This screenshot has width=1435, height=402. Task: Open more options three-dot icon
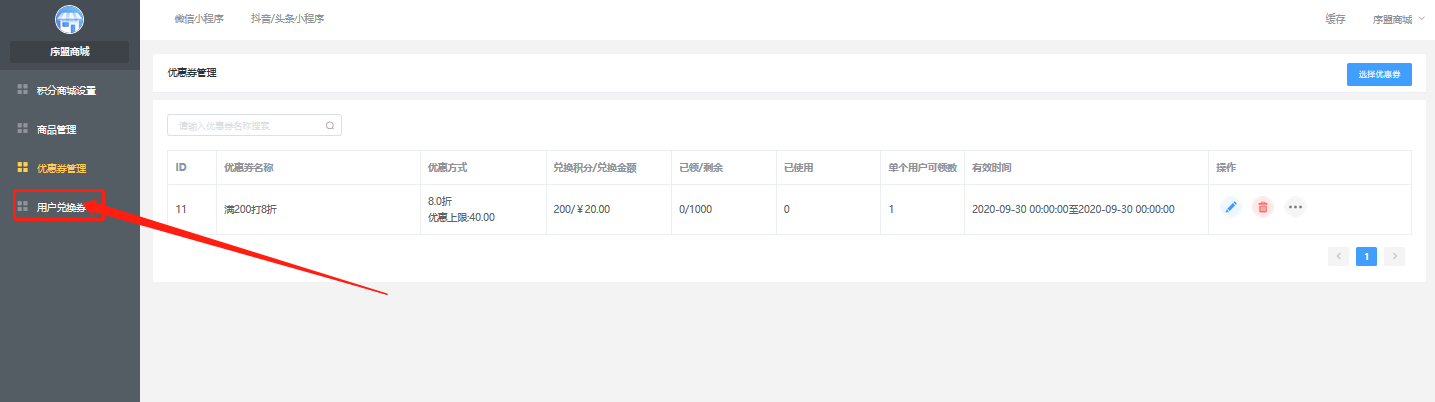click(1295, 207)
